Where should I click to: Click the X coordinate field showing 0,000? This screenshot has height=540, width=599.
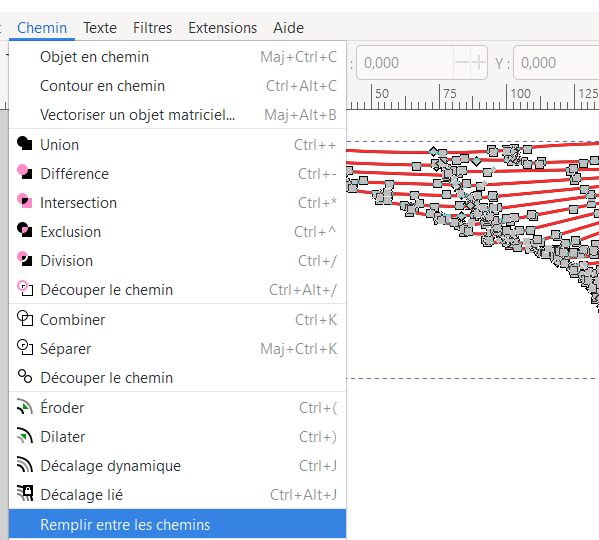click(405, 63)
